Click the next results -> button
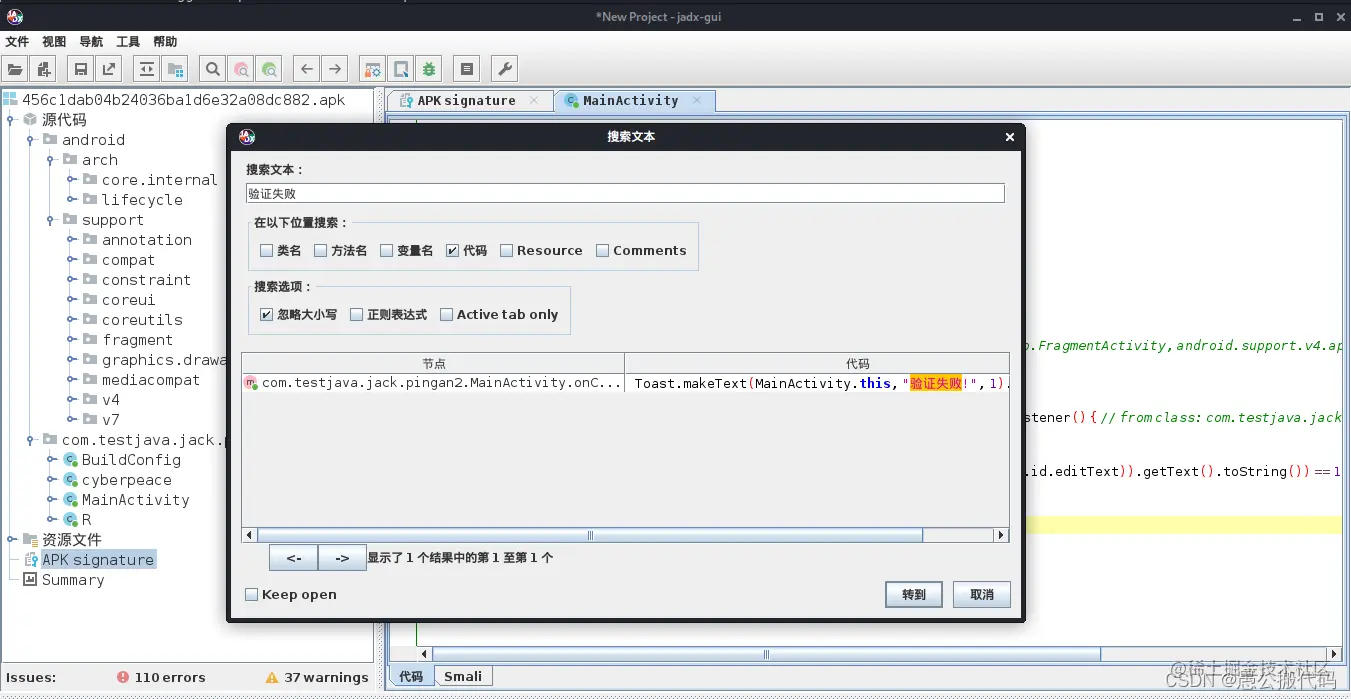Image resolution: width=1351 pixels, height=699 pixels. [x=342, y=558]
